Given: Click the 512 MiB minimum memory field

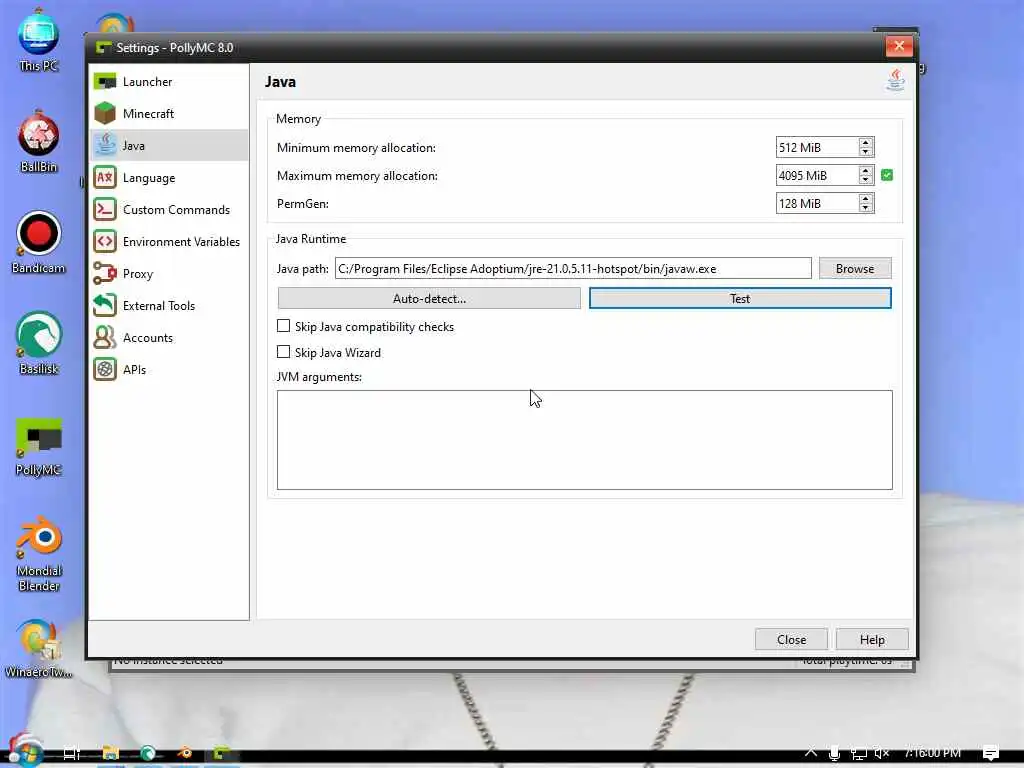Looking at the screenshot, I should tap(817, 148).
